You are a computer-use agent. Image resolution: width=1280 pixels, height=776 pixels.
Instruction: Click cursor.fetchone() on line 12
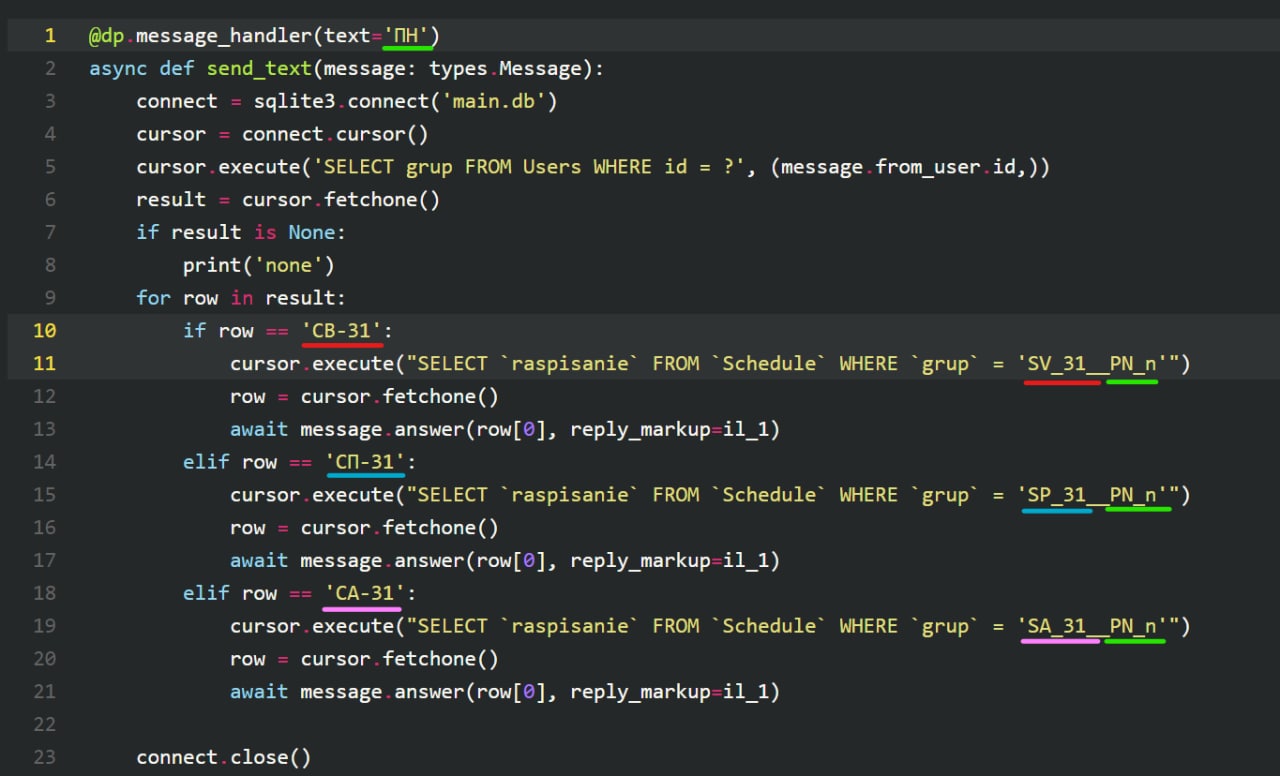point(400,396)
